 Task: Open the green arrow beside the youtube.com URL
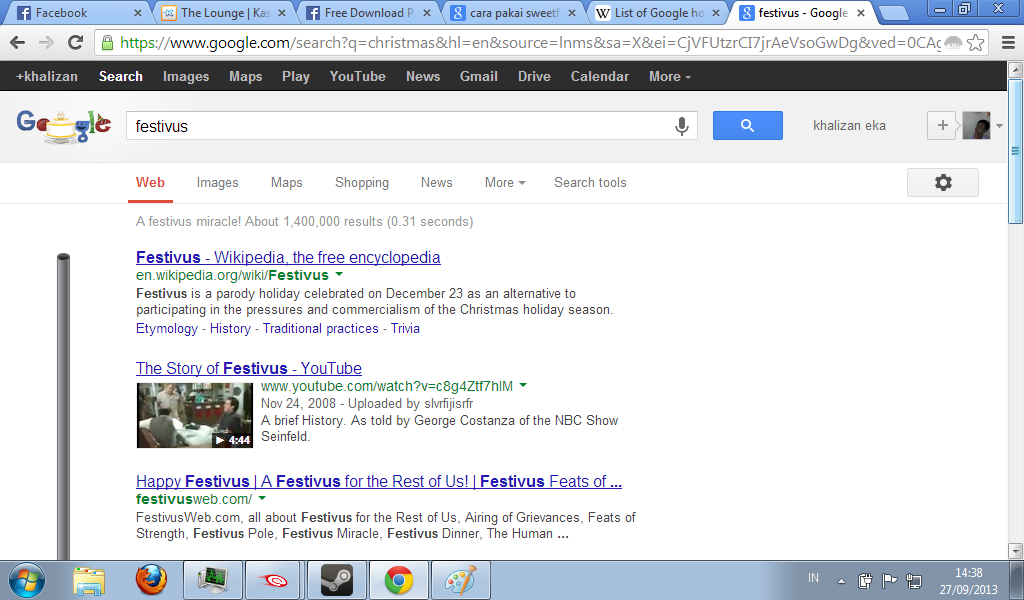[x=523, y=386]
